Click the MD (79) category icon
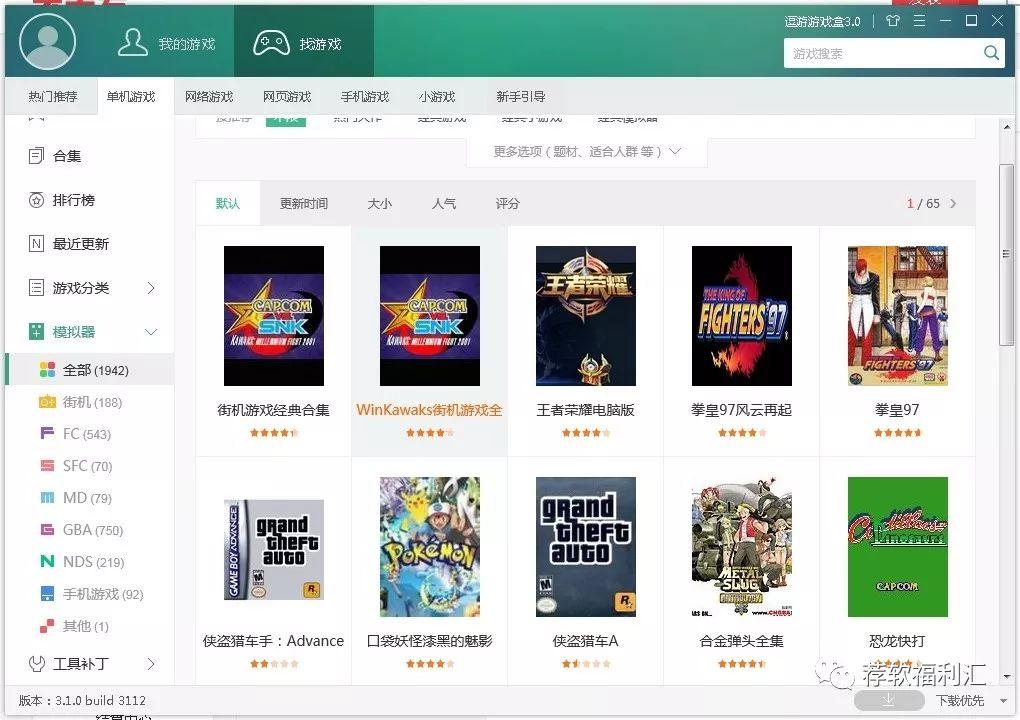The image size is (1020, 720). tap(47, 498)
